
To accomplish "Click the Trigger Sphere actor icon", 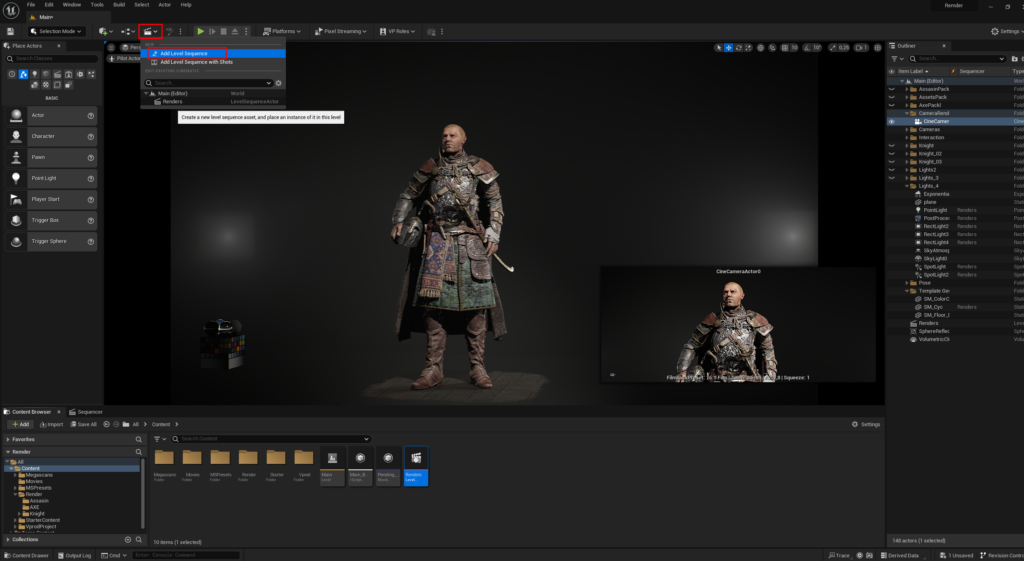I will point(16,241).
